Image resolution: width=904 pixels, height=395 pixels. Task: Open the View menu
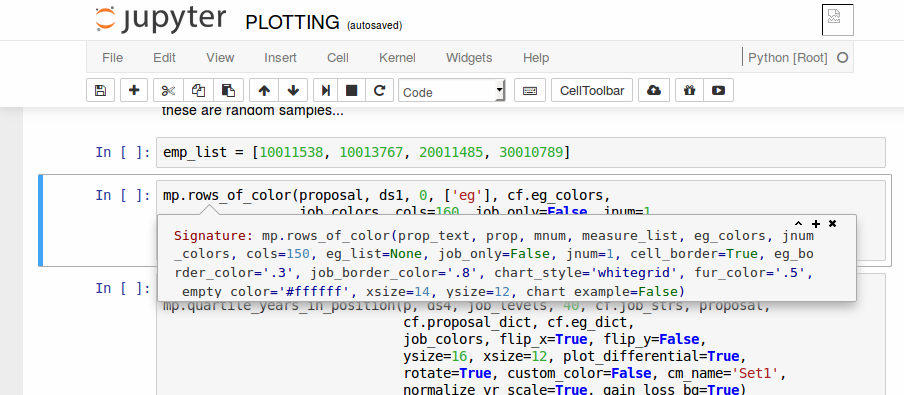click(220, 58)
